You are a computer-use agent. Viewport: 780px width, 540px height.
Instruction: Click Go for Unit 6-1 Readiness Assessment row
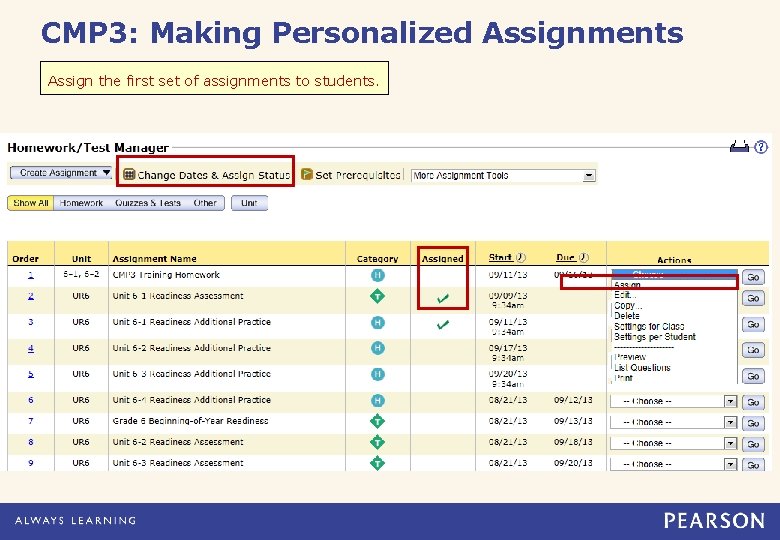tap(753, 298)
